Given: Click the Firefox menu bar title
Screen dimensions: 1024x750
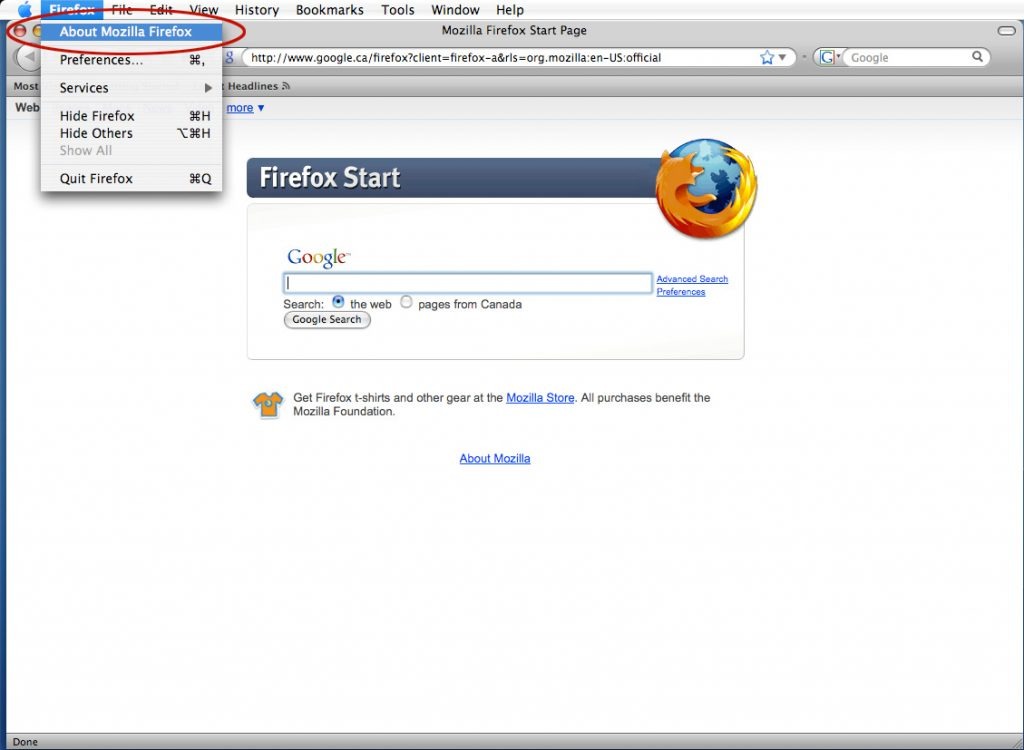Looking at the screenshot, I should pos(72,10).
